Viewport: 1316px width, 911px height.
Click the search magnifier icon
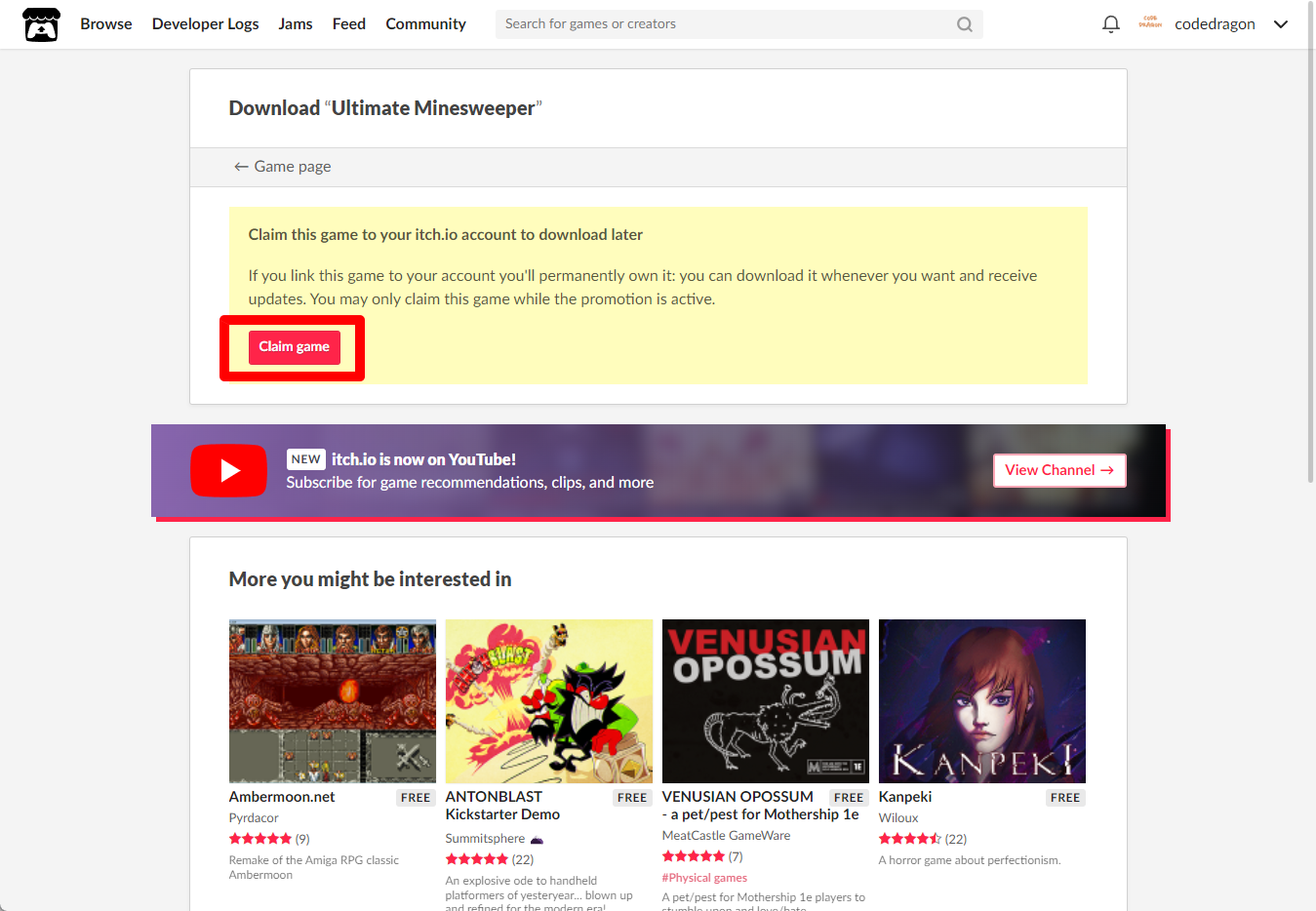pos(964,24)
